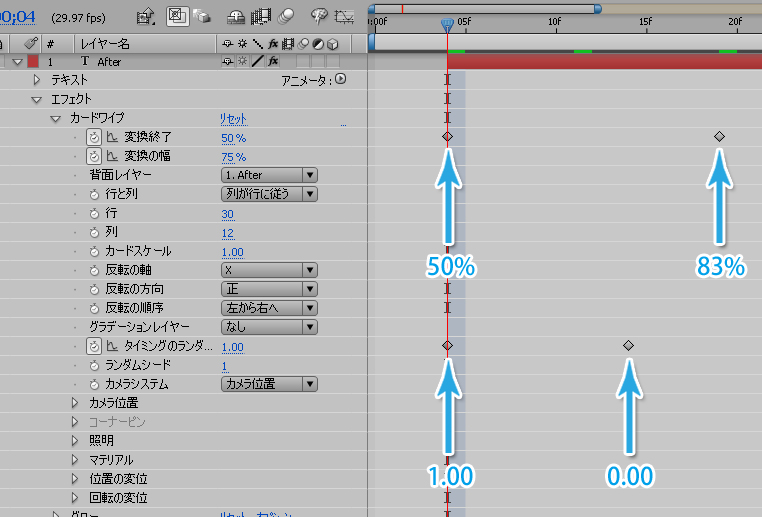Click the Frame Blending enable icon
The height and width of the screenshot is (517, 762).
263,16
